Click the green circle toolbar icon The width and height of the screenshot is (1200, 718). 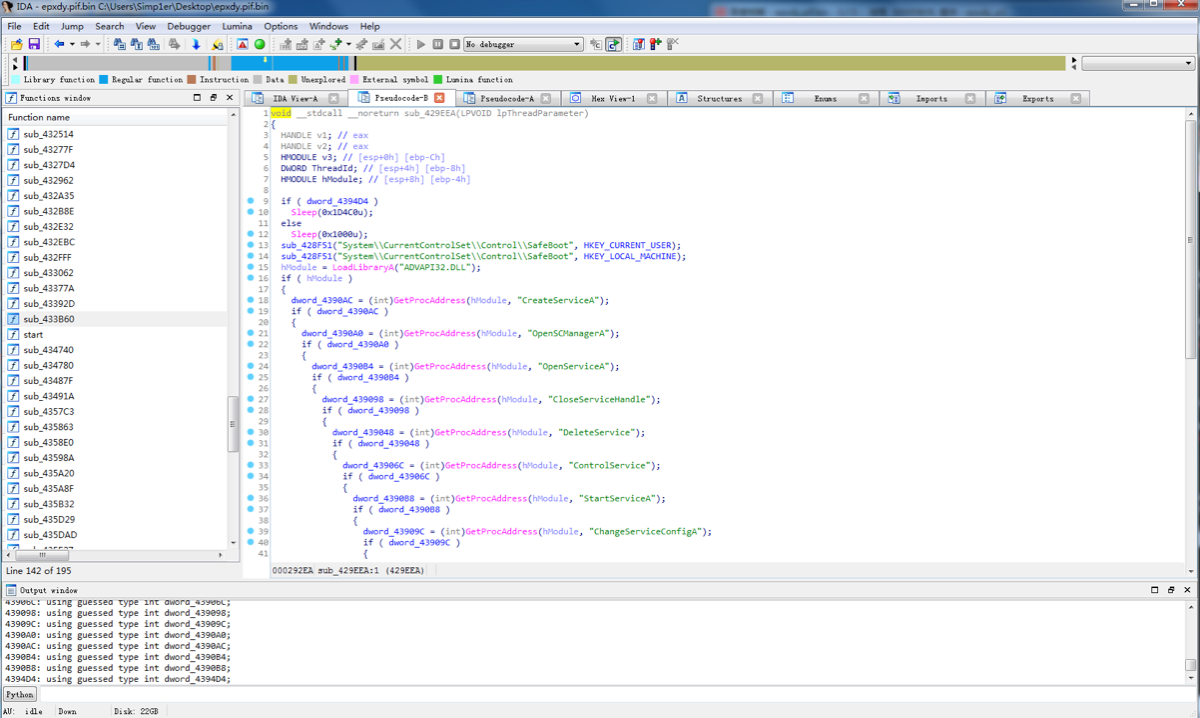coord(260,44)
